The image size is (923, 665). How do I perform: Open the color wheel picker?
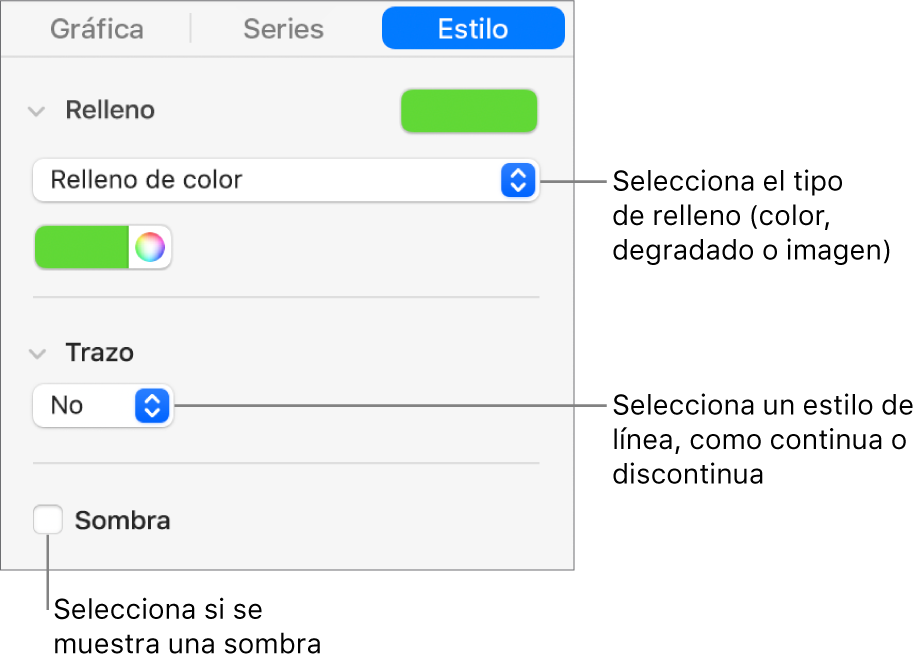click(x=150, y=247)
